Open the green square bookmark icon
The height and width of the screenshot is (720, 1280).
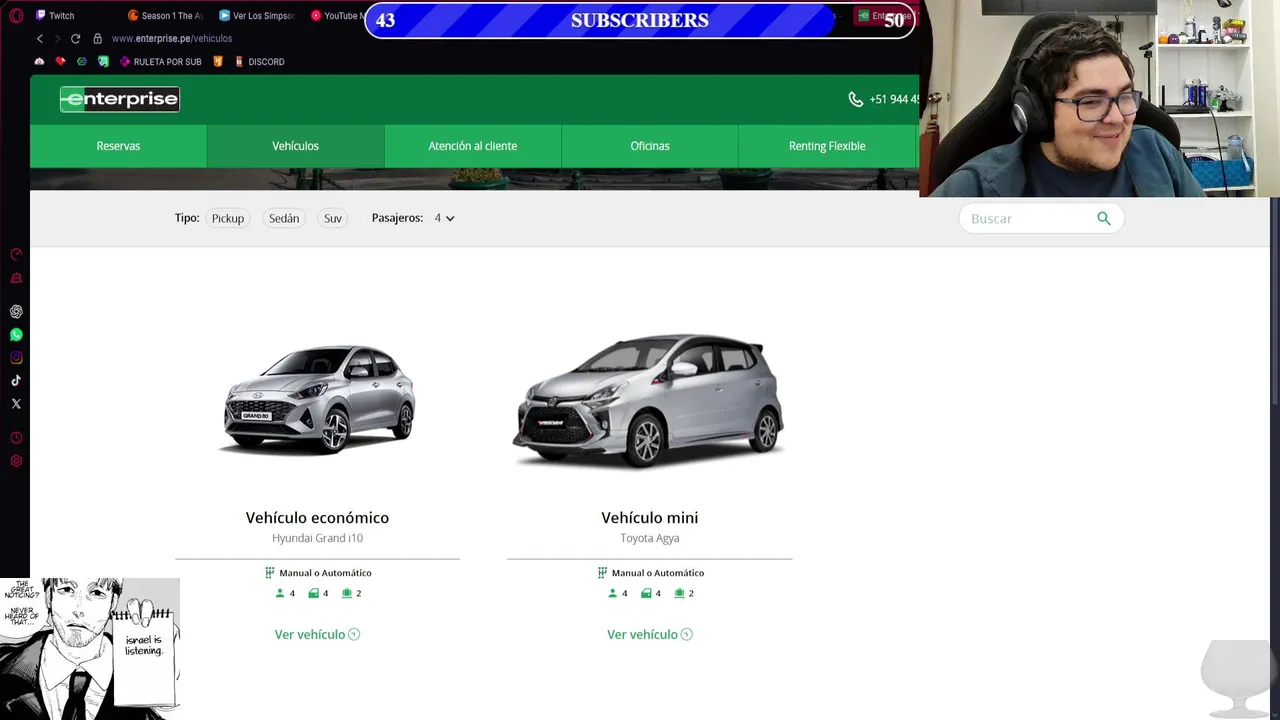pos(103,61)
